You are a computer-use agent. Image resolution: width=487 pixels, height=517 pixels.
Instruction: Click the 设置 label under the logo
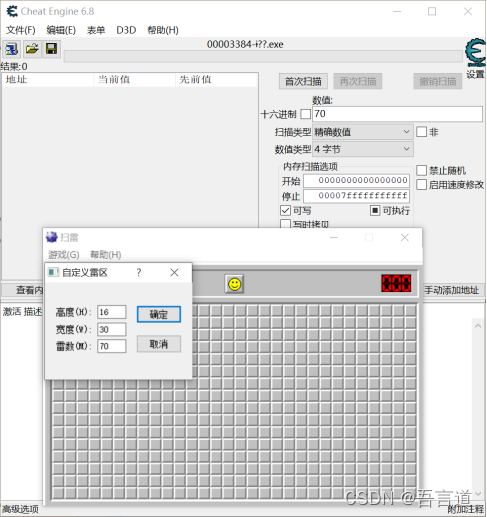[x=475, y=74]
